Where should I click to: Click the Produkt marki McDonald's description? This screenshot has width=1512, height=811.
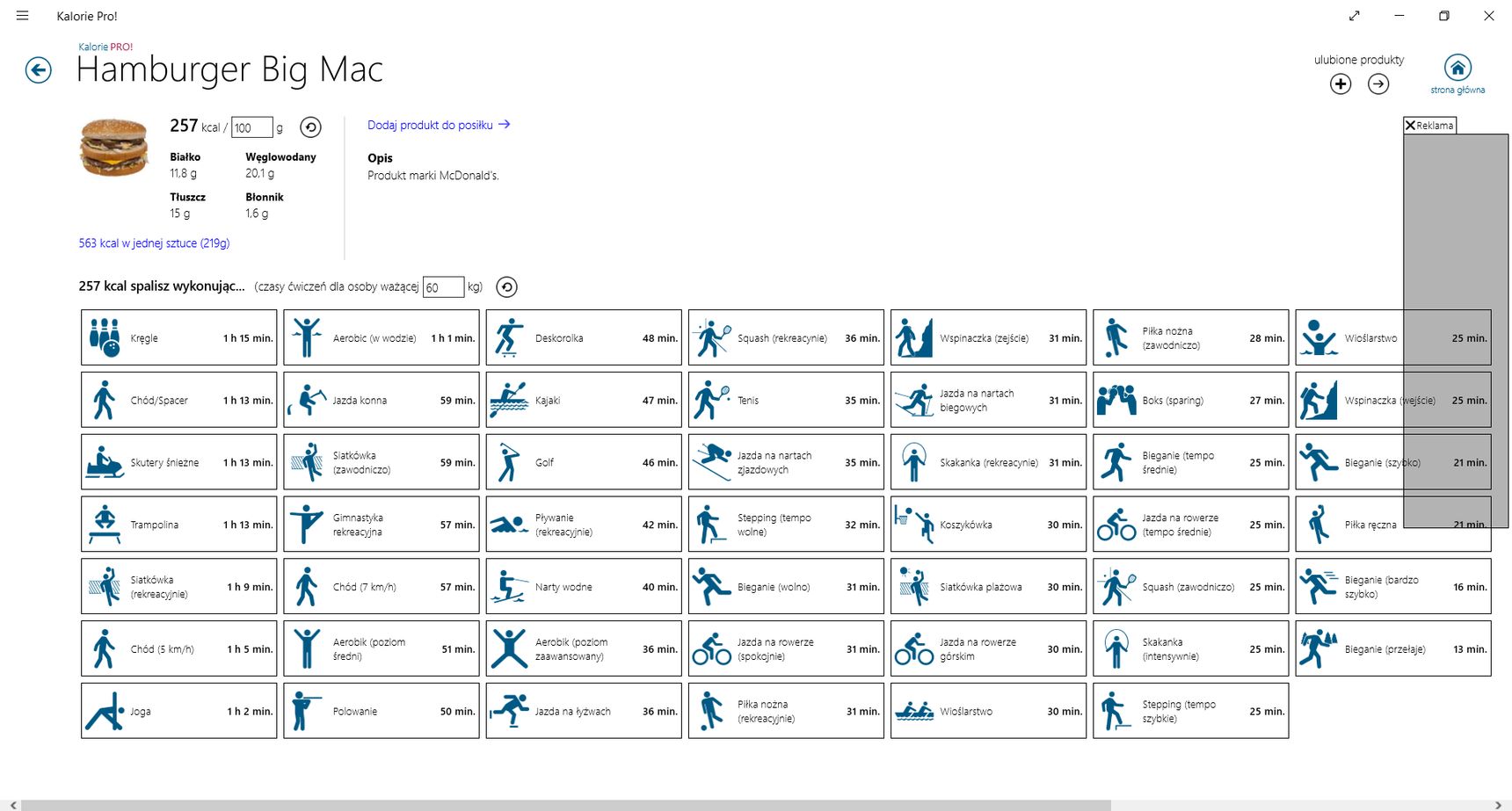pyautogui.click(x=433, y=176)
